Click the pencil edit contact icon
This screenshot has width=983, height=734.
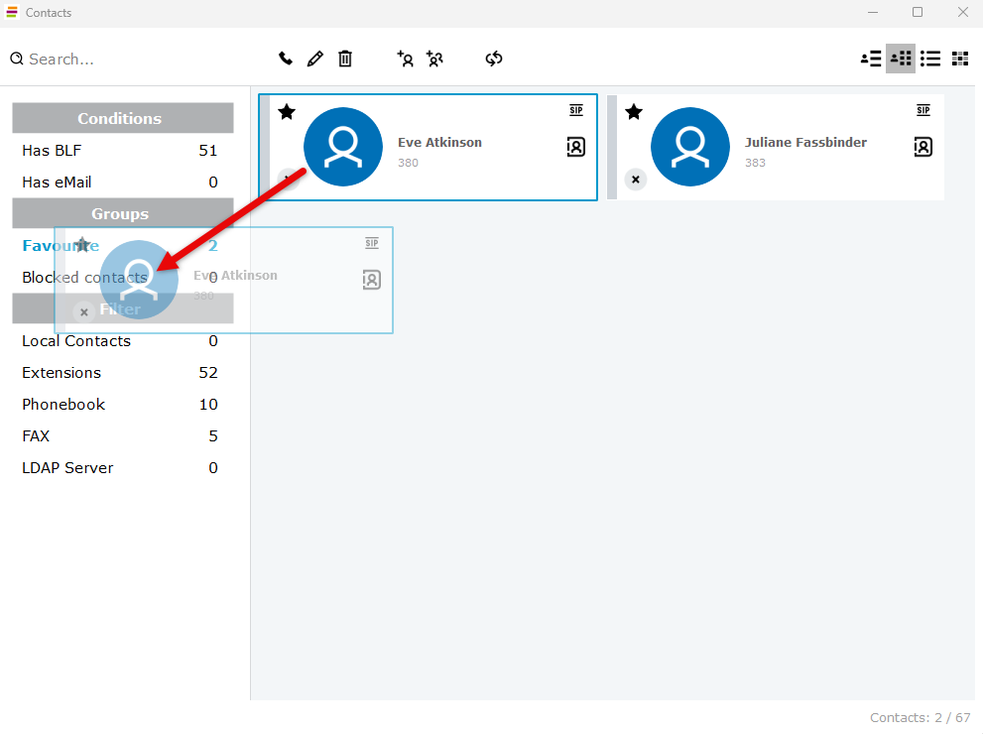pyautogui.click(x=315, y=59)
